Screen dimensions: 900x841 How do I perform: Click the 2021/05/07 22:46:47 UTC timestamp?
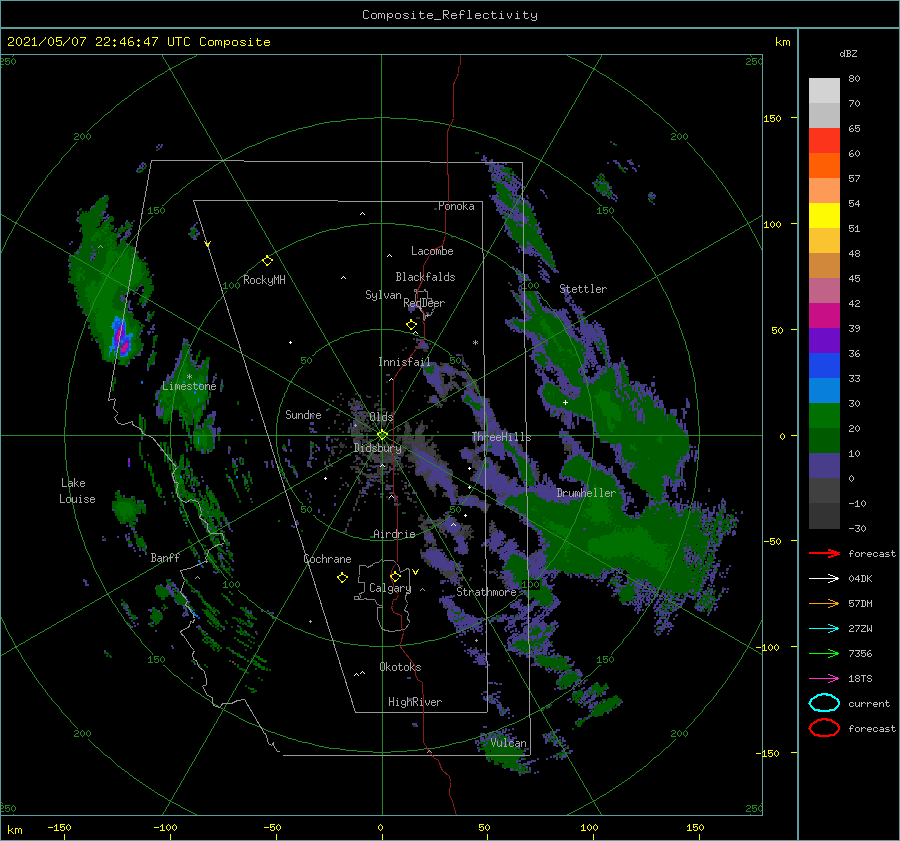click(139, 42)
